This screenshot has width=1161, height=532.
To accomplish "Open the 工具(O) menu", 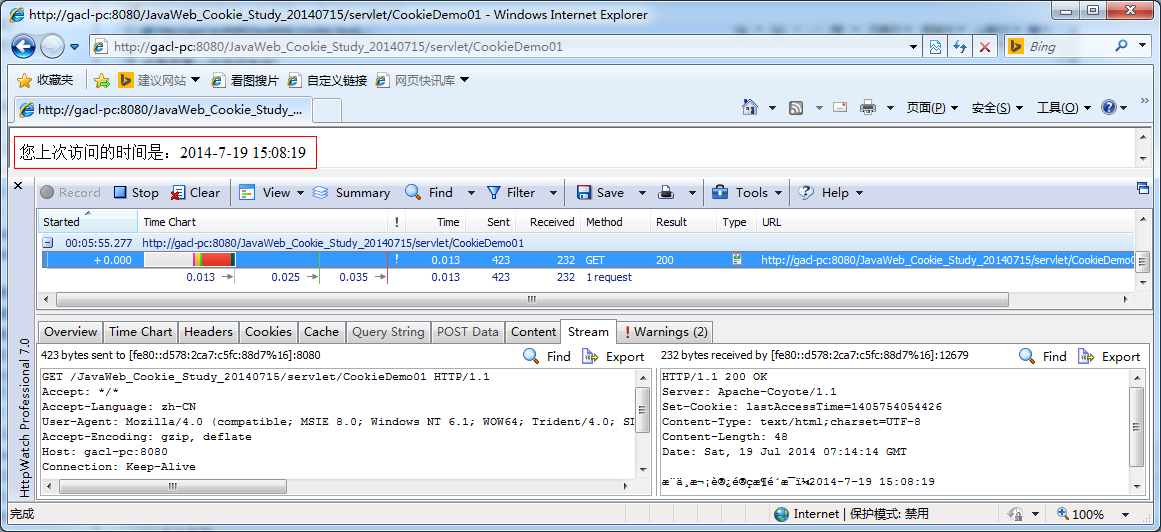I will pos(1063,107).
